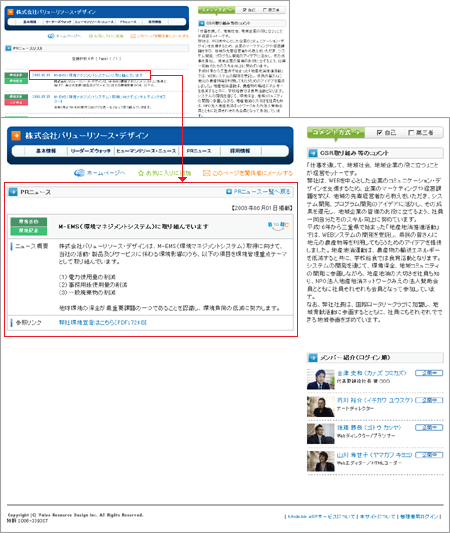450x533 pixels.
Task: Click the news title text in the lower detail row
Action: (x=133, y=226)
